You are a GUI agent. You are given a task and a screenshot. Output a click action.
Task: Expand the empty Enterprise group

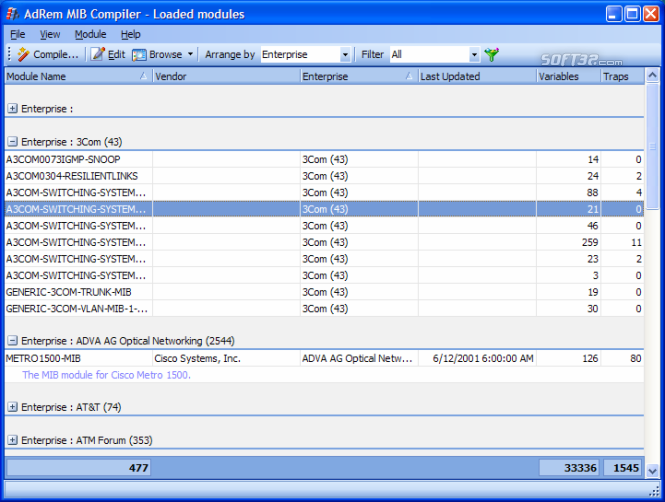(x=13, y=109)
